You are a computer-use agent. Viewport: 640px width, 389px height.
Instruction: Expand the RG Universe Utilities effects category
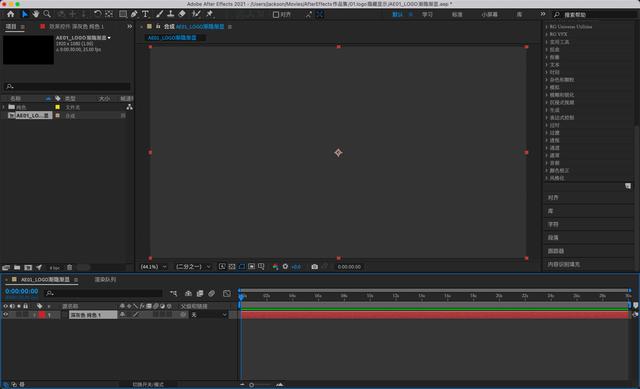pyautogui.click(x=547, y=27)
